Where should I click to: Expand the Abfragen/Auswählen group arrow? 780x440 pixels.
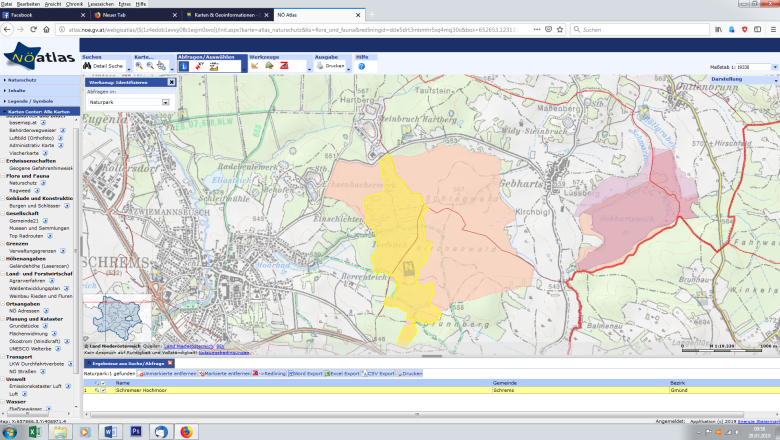point(244,69)
